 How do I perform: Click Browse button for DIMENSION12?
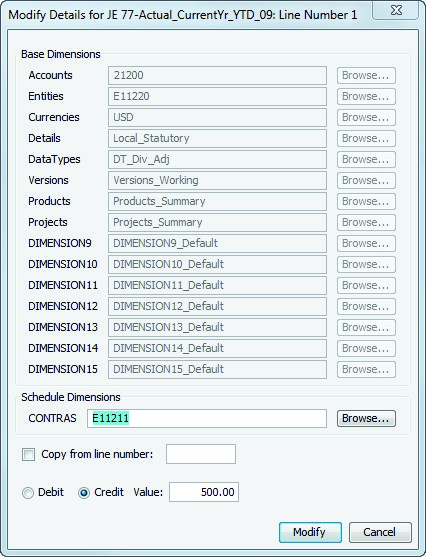coord(366,306)
